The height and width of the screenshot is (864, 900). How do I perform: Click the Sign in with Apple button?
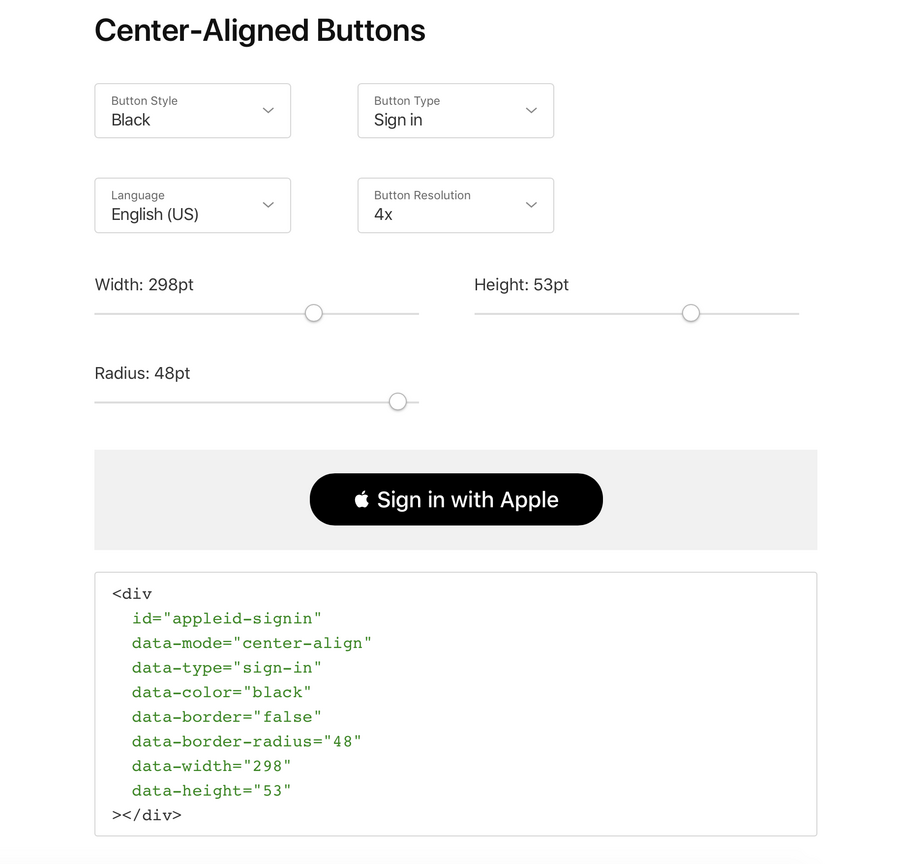click(456, 499)
